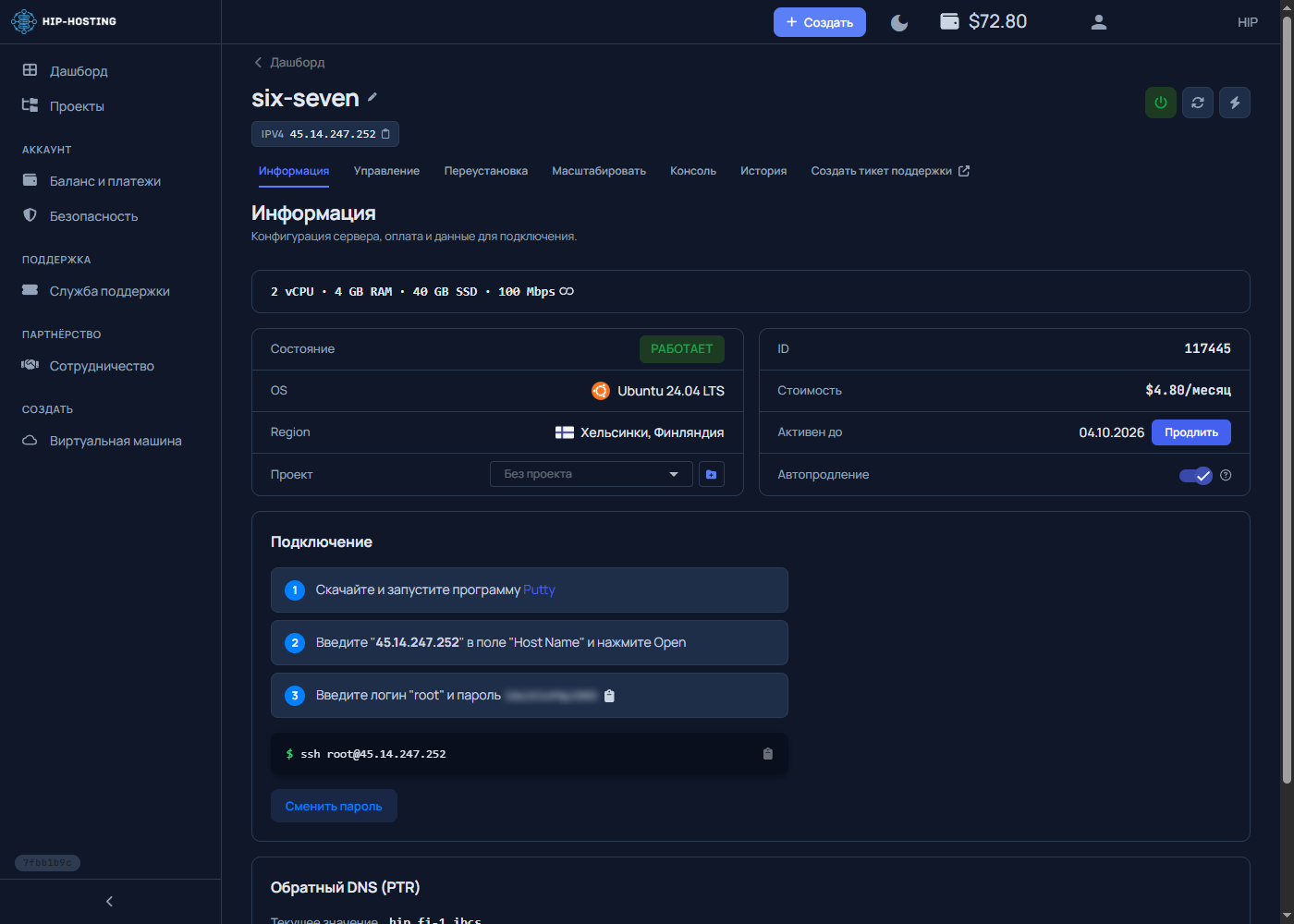The width and height of the screenshot is (1294, 924).
Task: Click the green power button
Action: coord(1161,103)
